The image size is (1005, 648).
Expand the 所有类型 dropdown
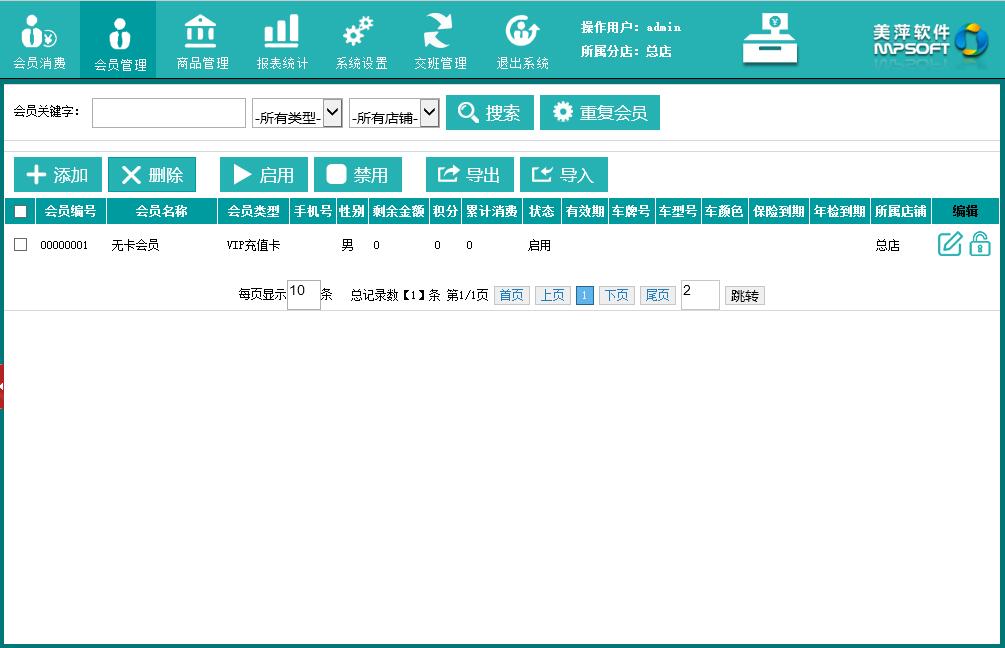coord(297,113)
